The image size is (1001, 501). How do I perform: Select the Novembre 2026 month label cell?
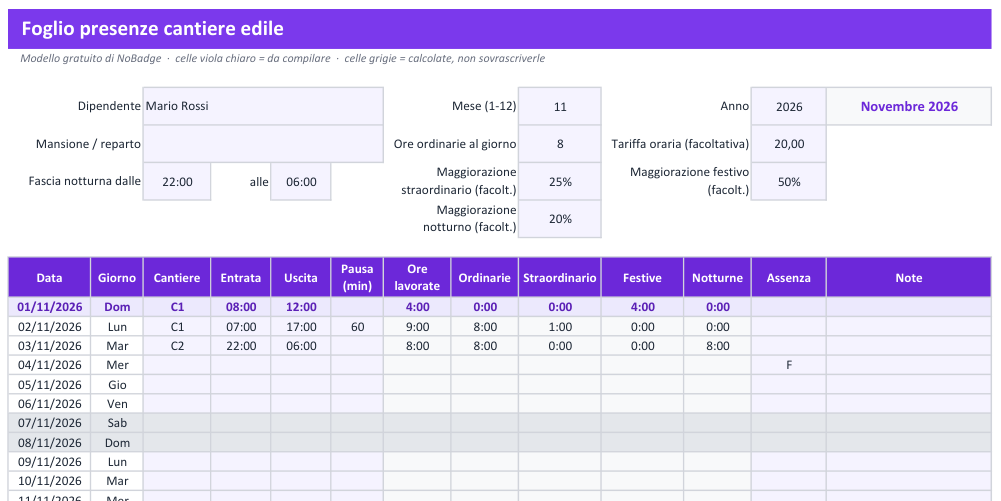909,106
